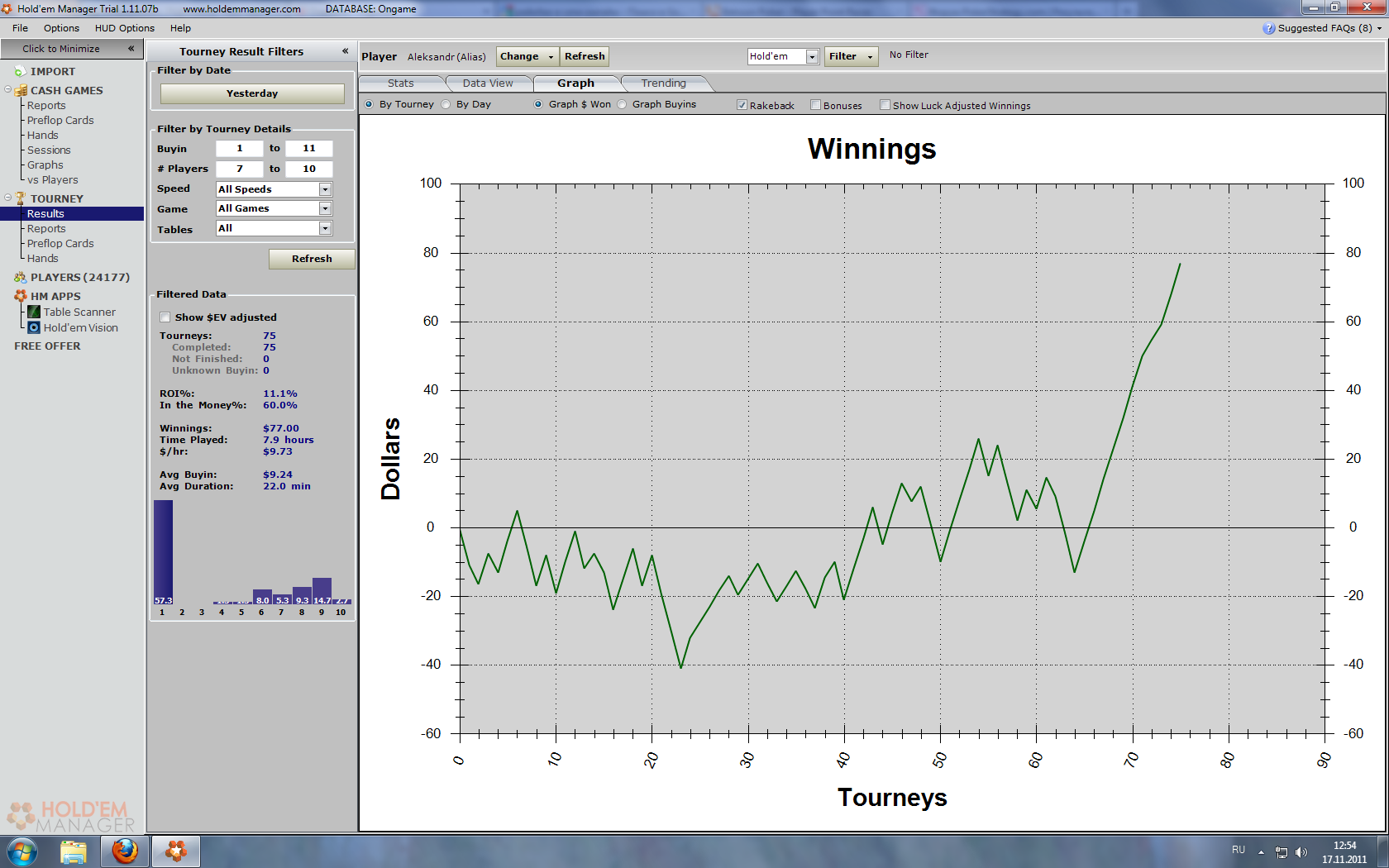Disable the Rakeback checkbox

[742, 105]
